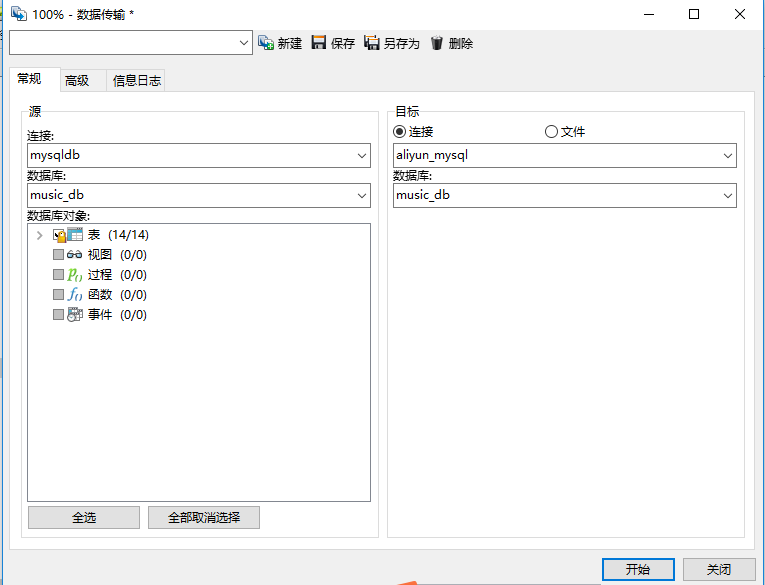Image resolution: width=765 pixels, height=585 pixels.
Task: Select the Procedures (过程) icon
Action: [x=75, y=275]
